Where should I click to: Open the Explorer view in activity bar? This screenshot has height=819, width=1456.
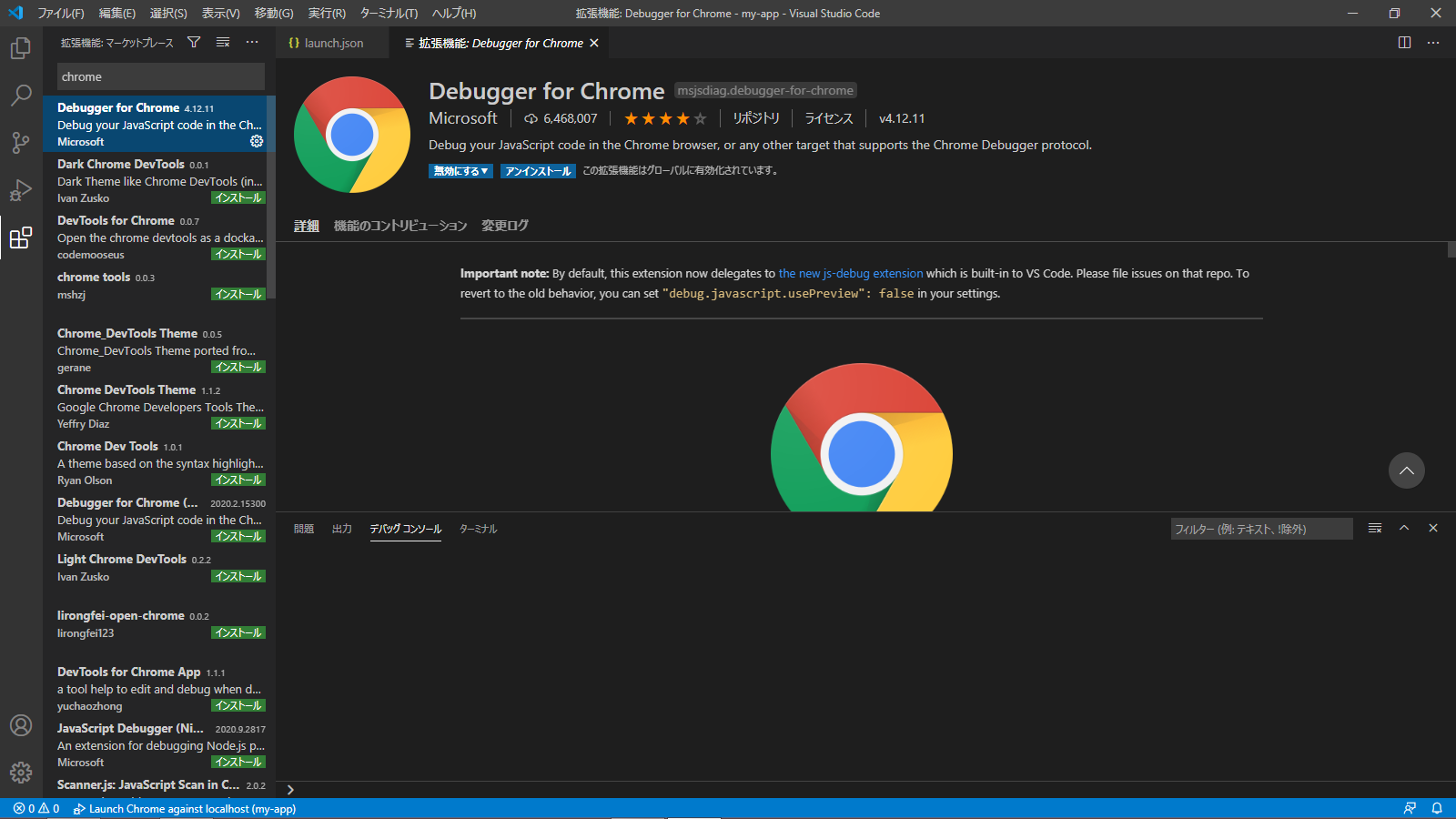coord(21,48)
